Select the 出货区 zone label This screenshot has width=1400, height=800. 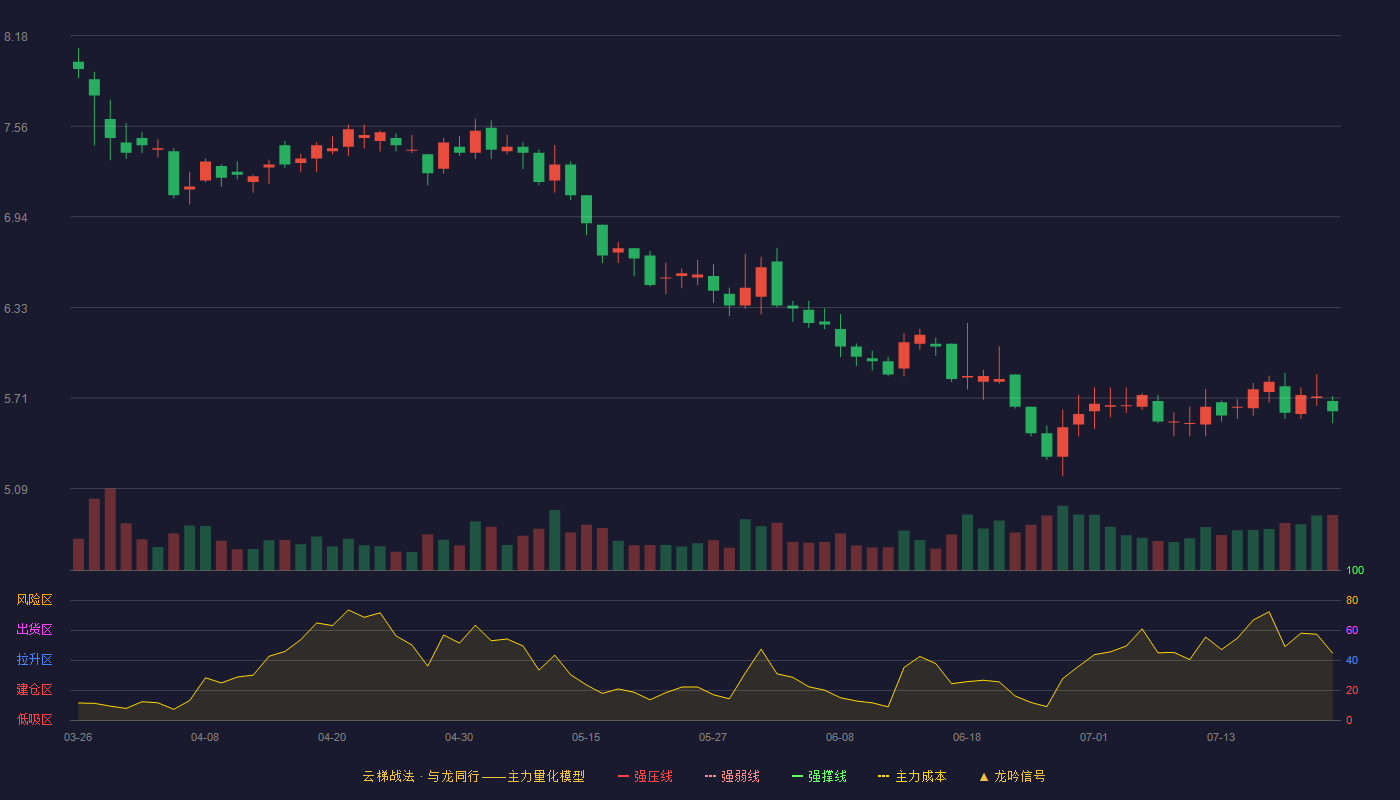click(34, 630)
